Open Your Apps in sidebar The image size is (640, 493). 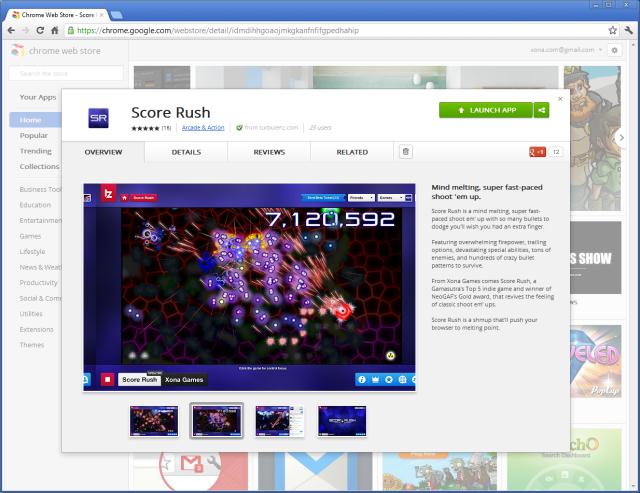coord(38,97)
